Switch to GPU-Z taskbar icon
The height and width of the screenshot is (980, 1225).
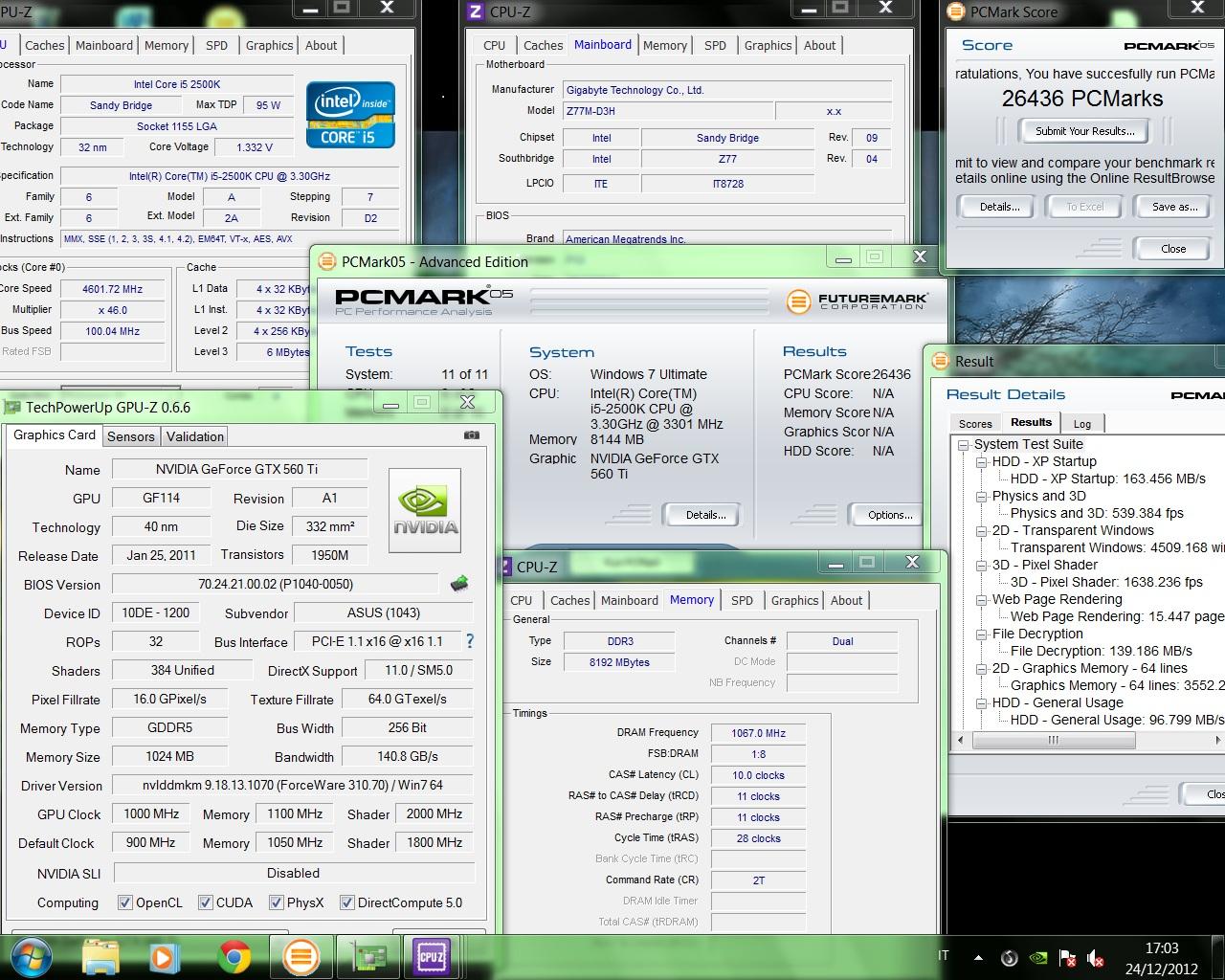(367, 957)
